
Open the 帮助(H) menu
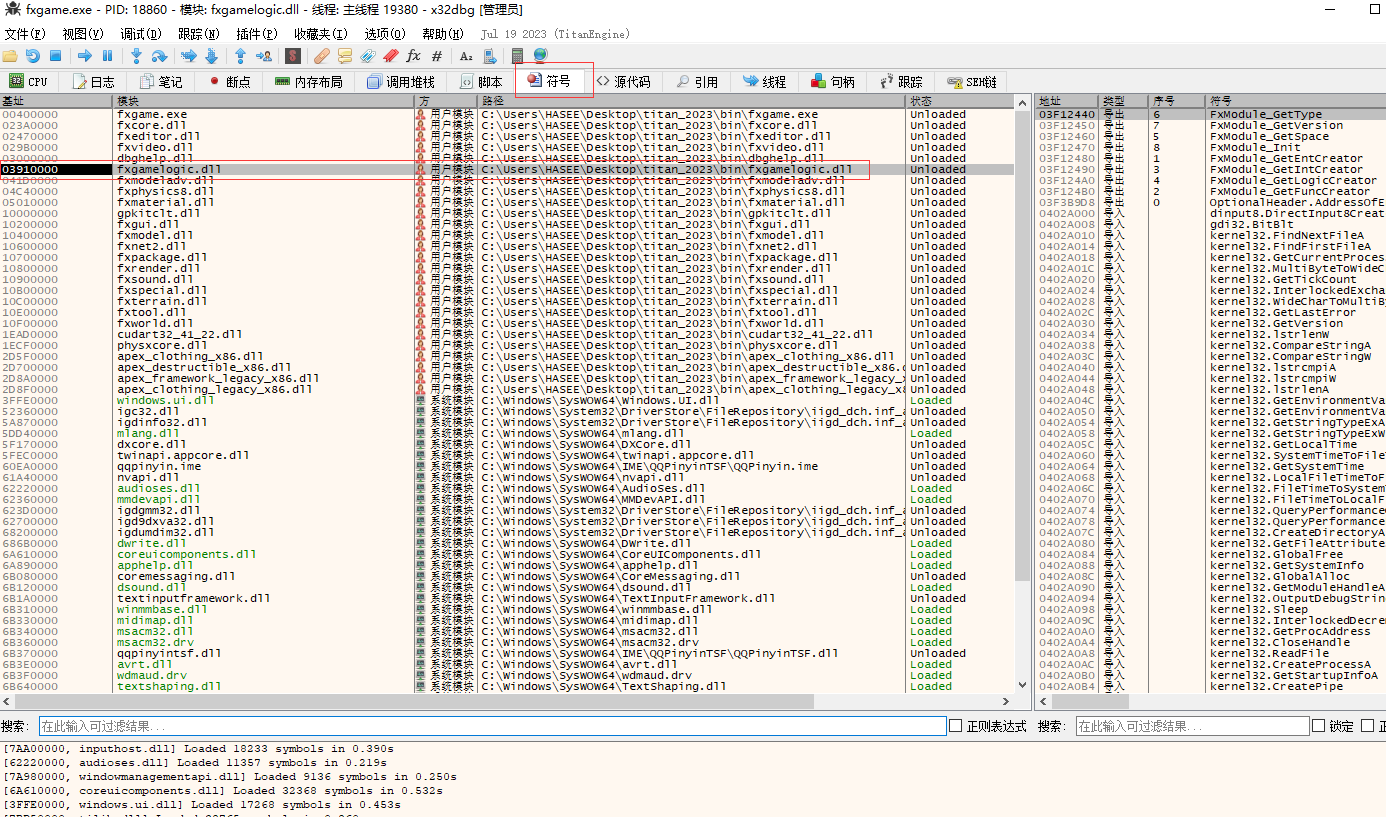click(443, 34)
